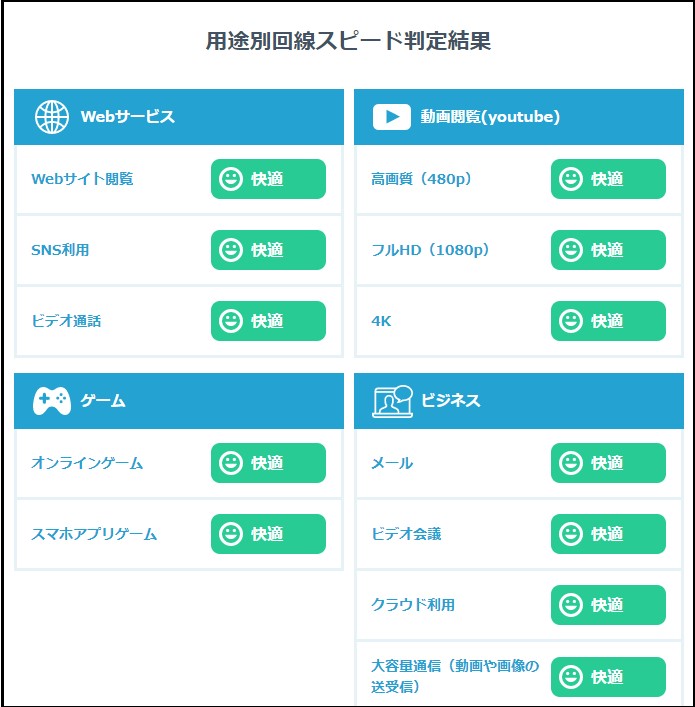Click the game controller icon

pos(52,401)
